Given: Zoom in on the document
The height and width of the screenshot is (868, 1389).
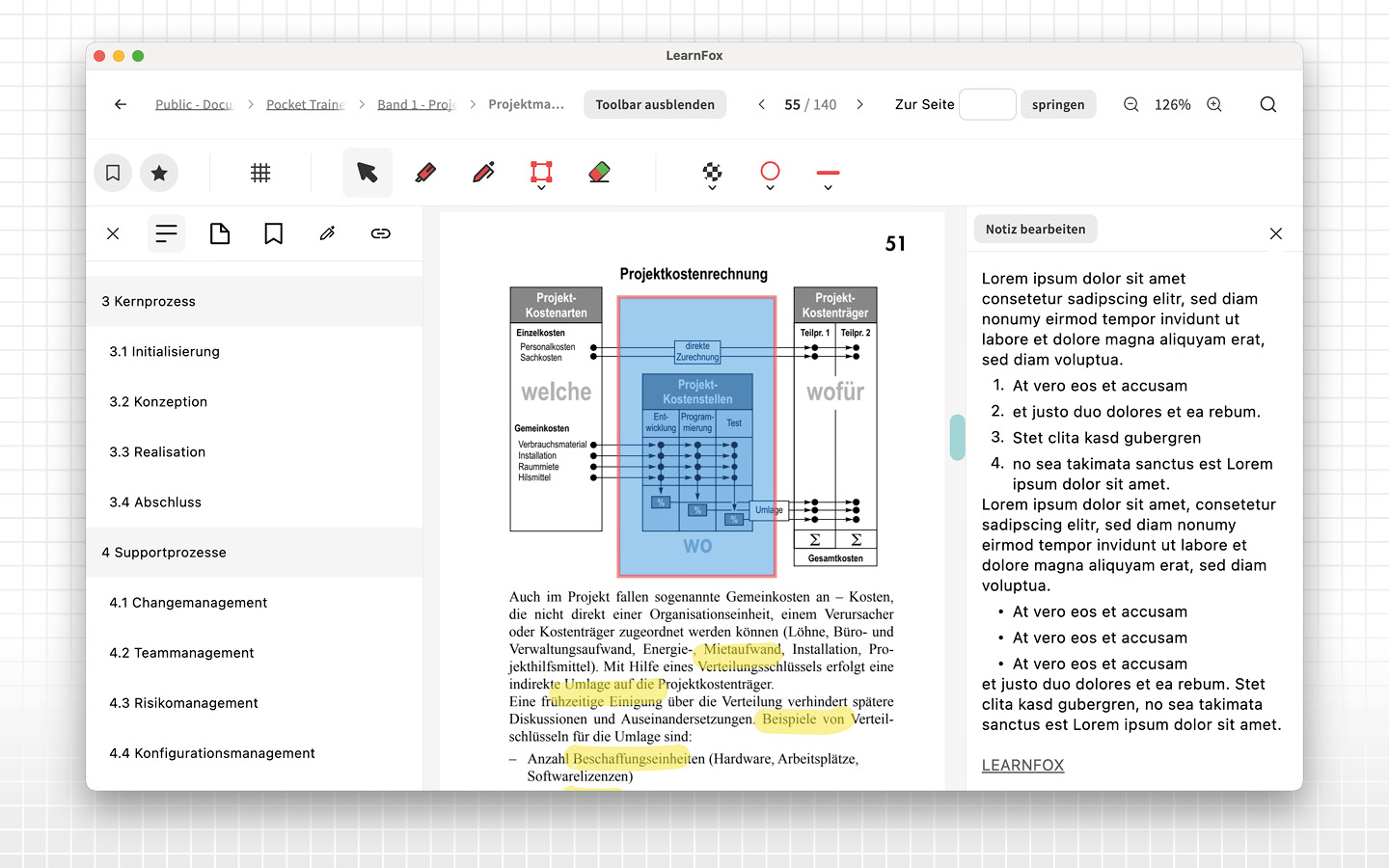Looking at the screenshot, I should (1214, 104).
